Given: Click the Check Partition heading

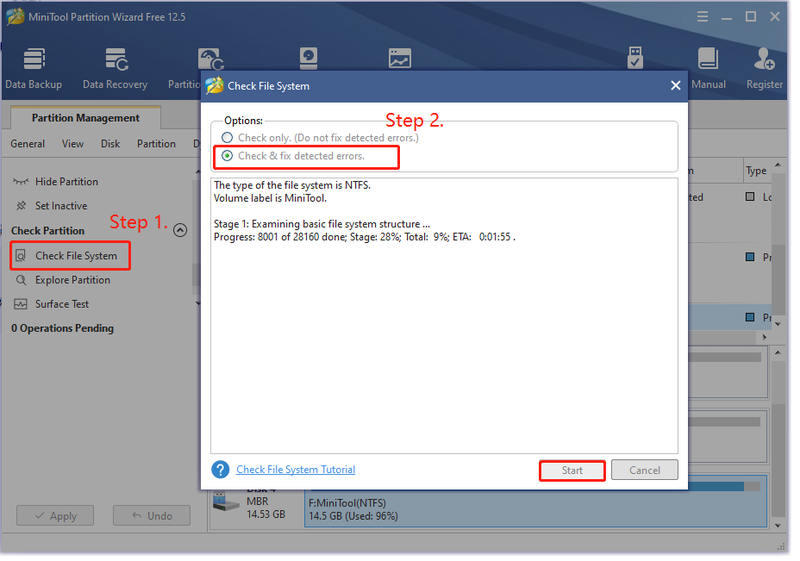Looking at the screenshot, I should 48,231.
